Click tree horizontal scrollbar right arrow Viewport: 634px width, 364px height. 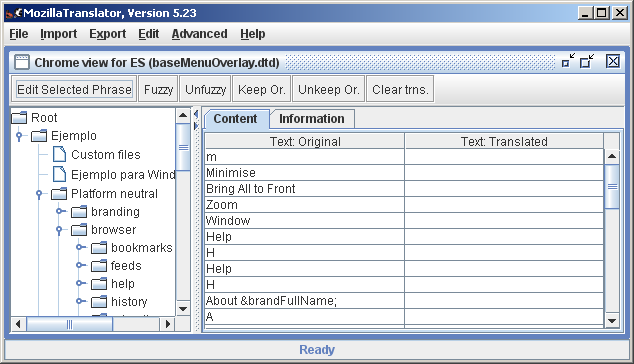[x=167, y=324]
